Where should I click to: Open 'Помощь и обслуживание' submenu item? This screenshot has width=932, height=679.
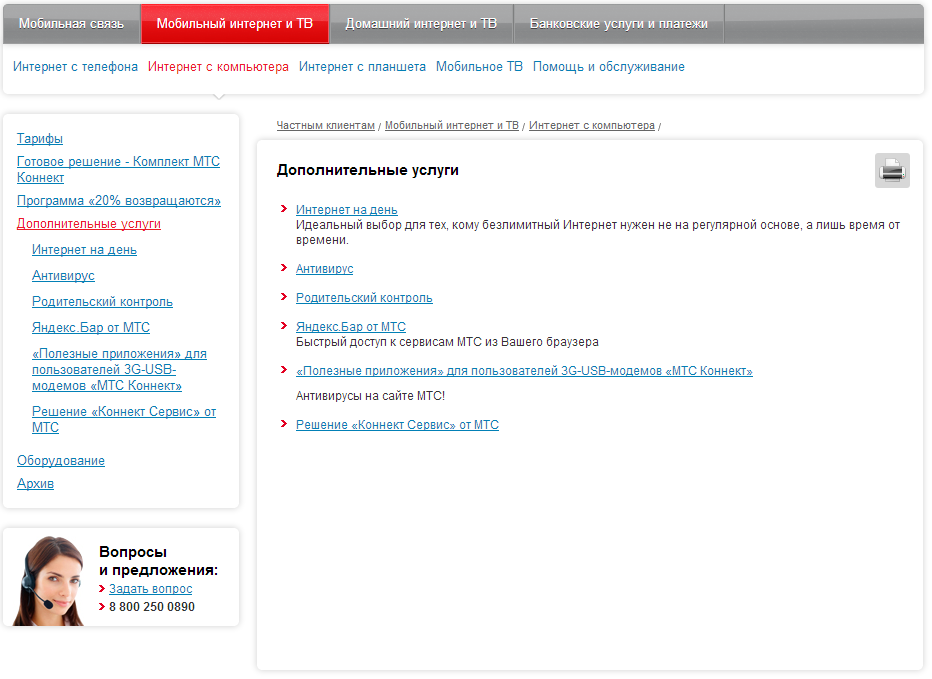pos(609,67)
